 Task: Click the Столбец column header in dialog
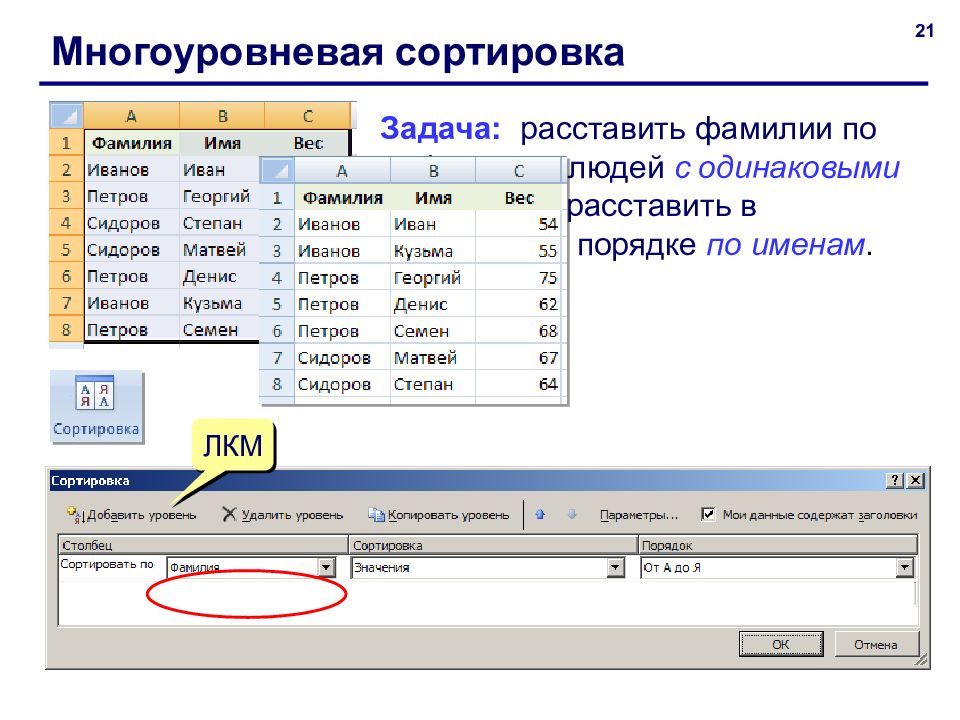click(203, 545)
